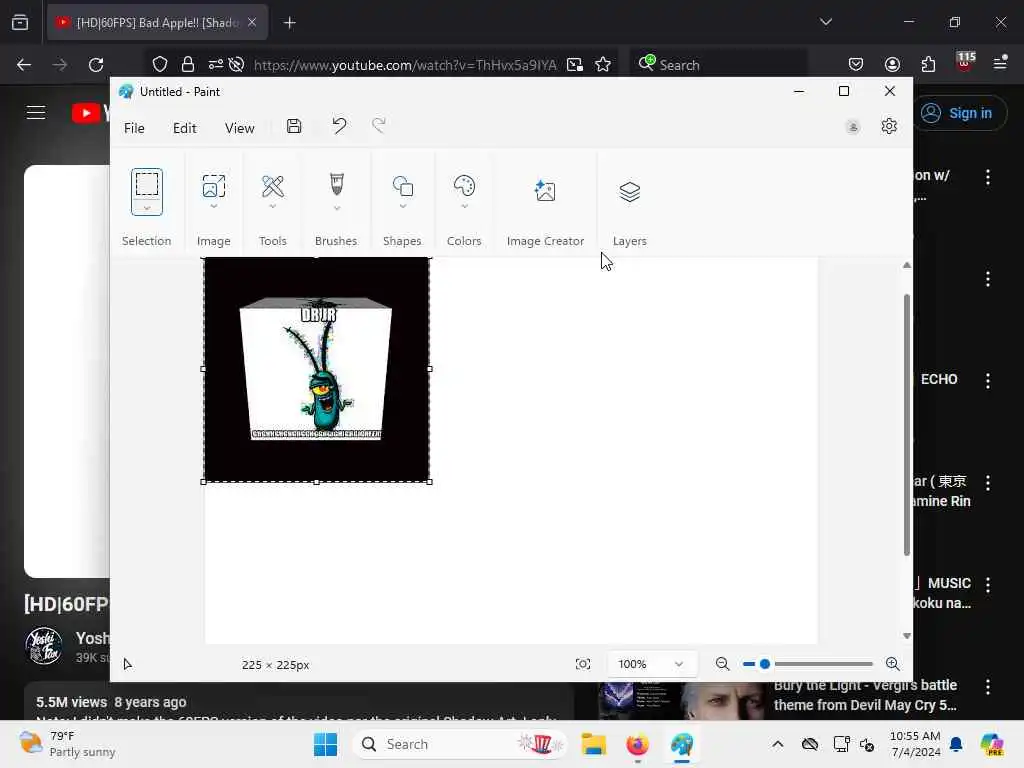The height and width of the screenshot is (768, 1024).
Task: Open the View menu in Paint
Action: (x=240, y=128)
